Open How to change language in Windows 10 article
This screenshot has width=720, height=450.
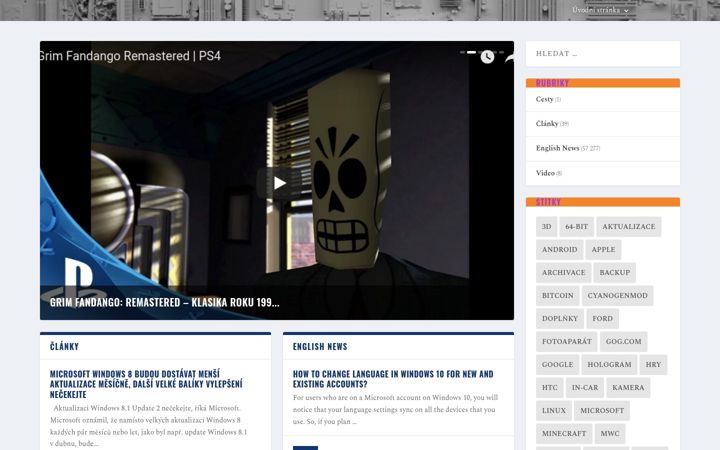pyautogui.click(x=393, y=379)
